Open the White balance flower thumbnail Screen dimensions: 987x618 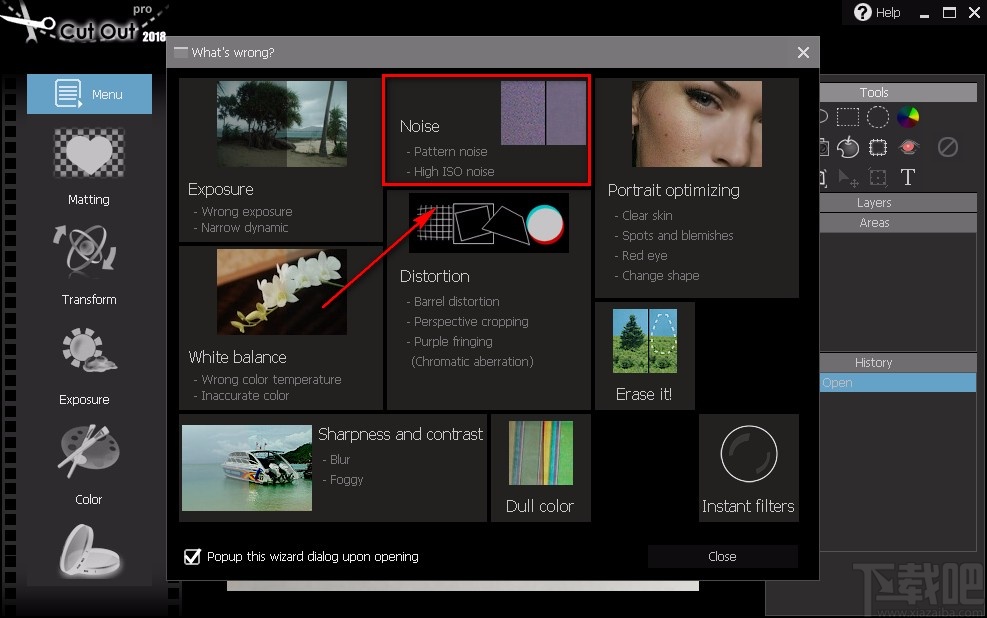(x=281, y=292)
